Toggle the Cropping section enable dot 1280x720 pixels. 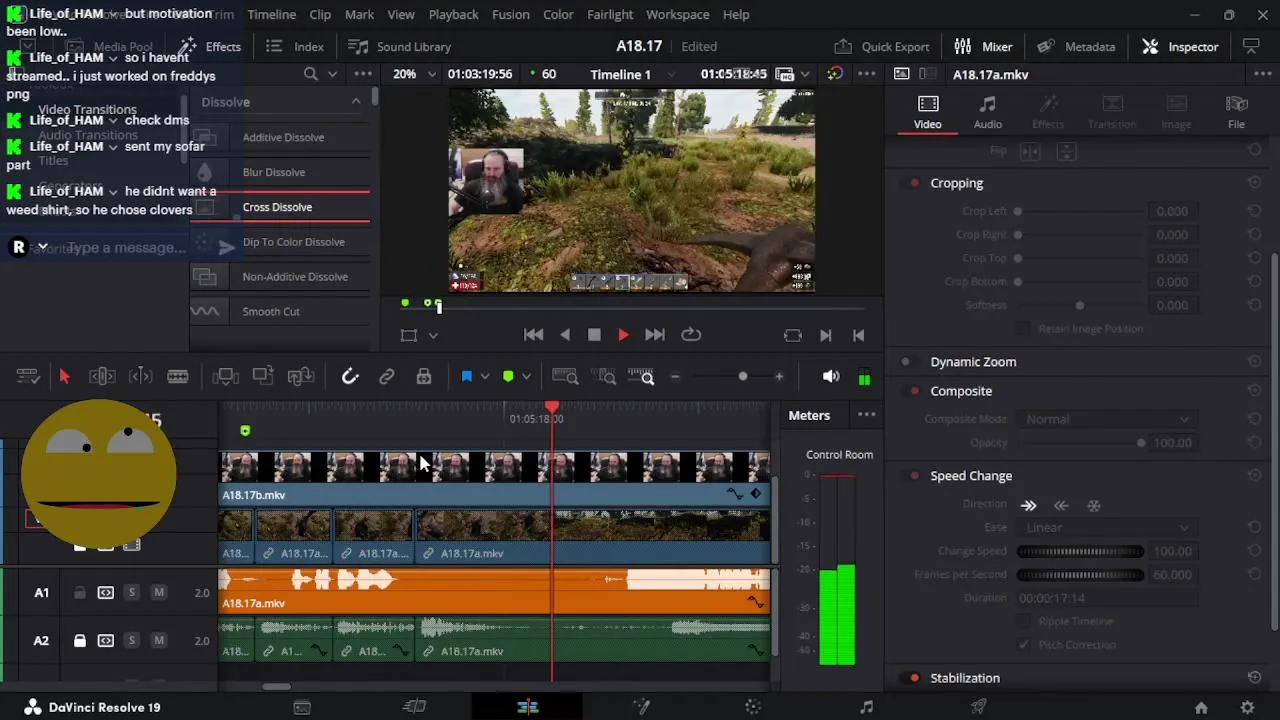tap(914, 183)
